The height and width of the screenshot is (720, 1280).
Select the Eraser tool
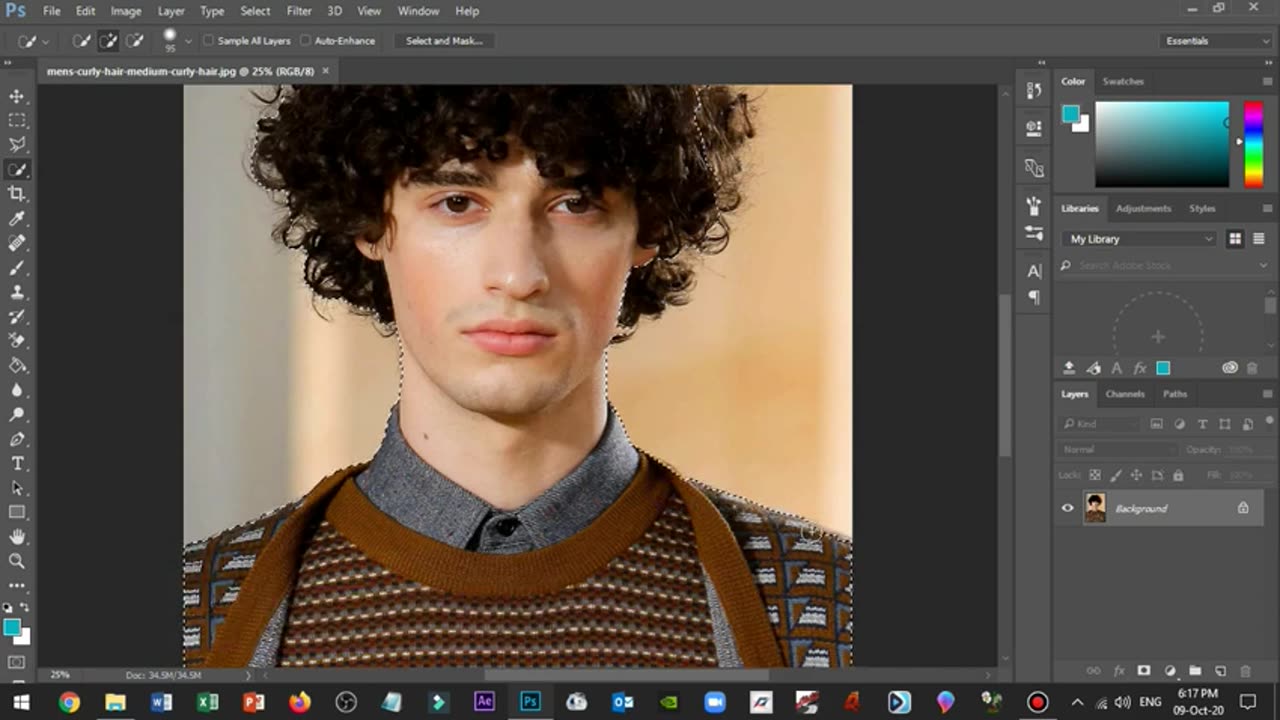(x=17, y=341)
